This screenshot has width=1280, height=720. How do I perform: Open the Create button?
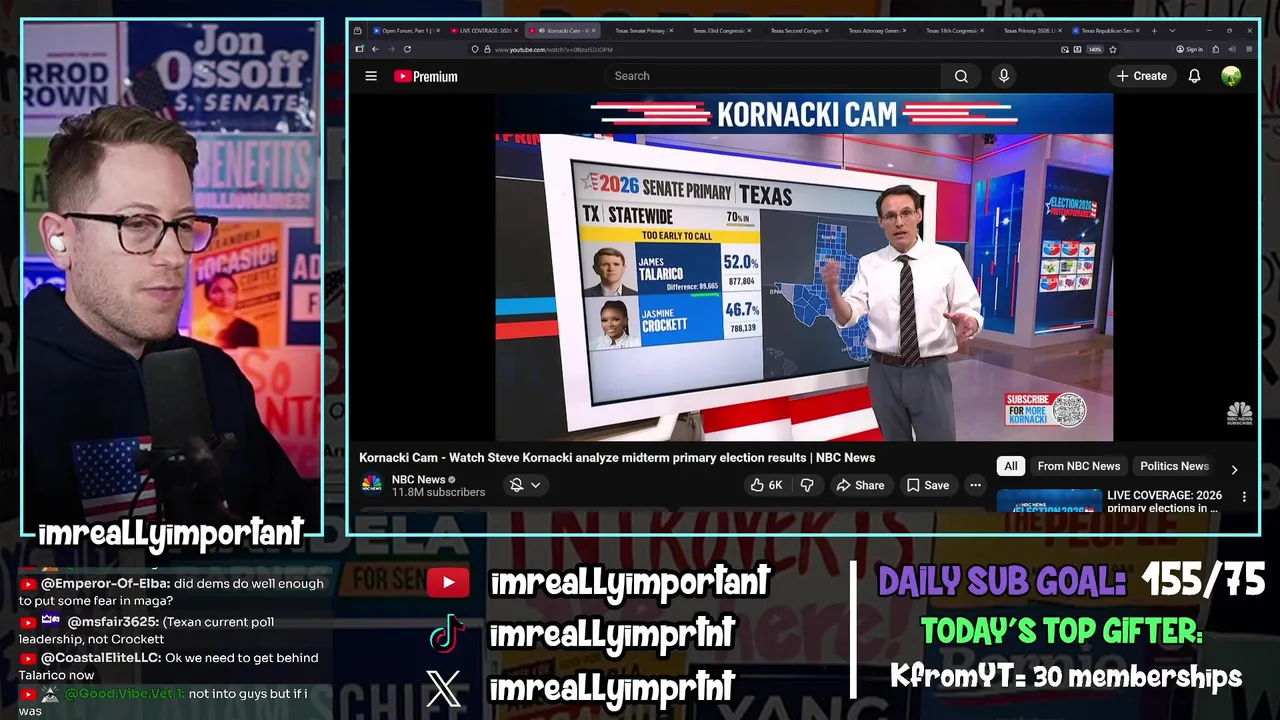(1142, 76)
